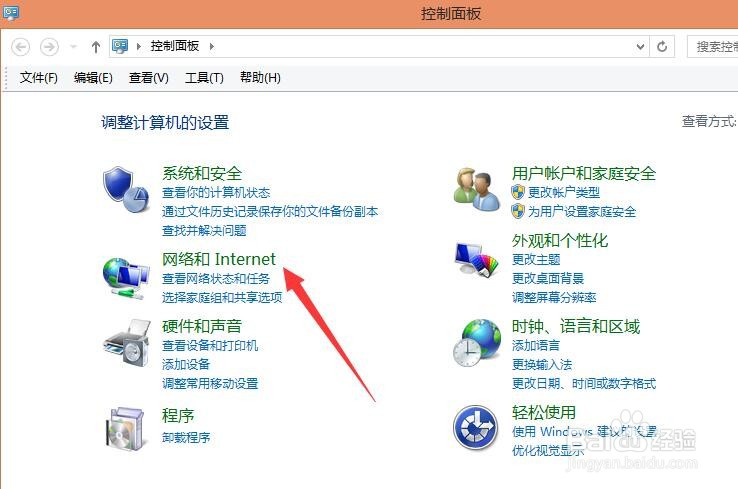Open the Hardware and Sound printer icon

pos(127,343)
